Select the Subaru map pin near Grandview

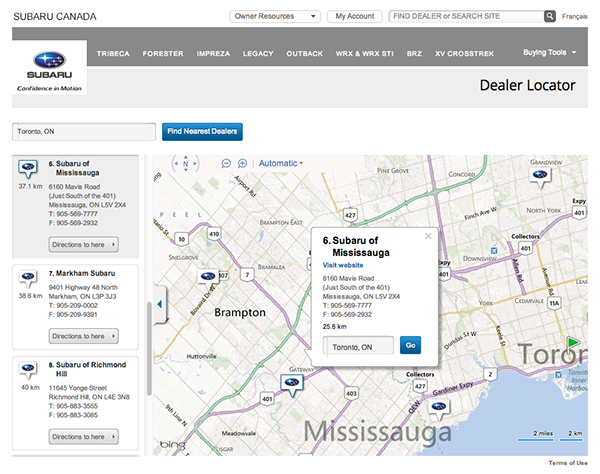540,177
